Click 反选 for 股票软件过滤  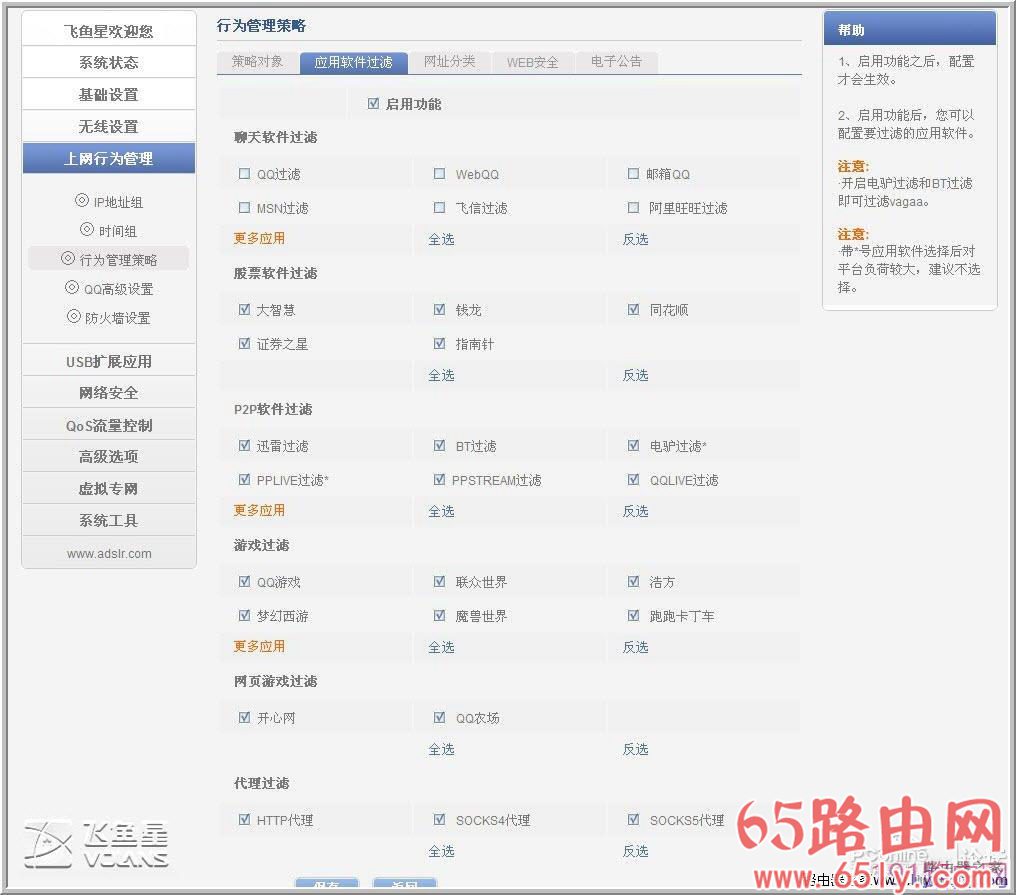click(636, 375)
